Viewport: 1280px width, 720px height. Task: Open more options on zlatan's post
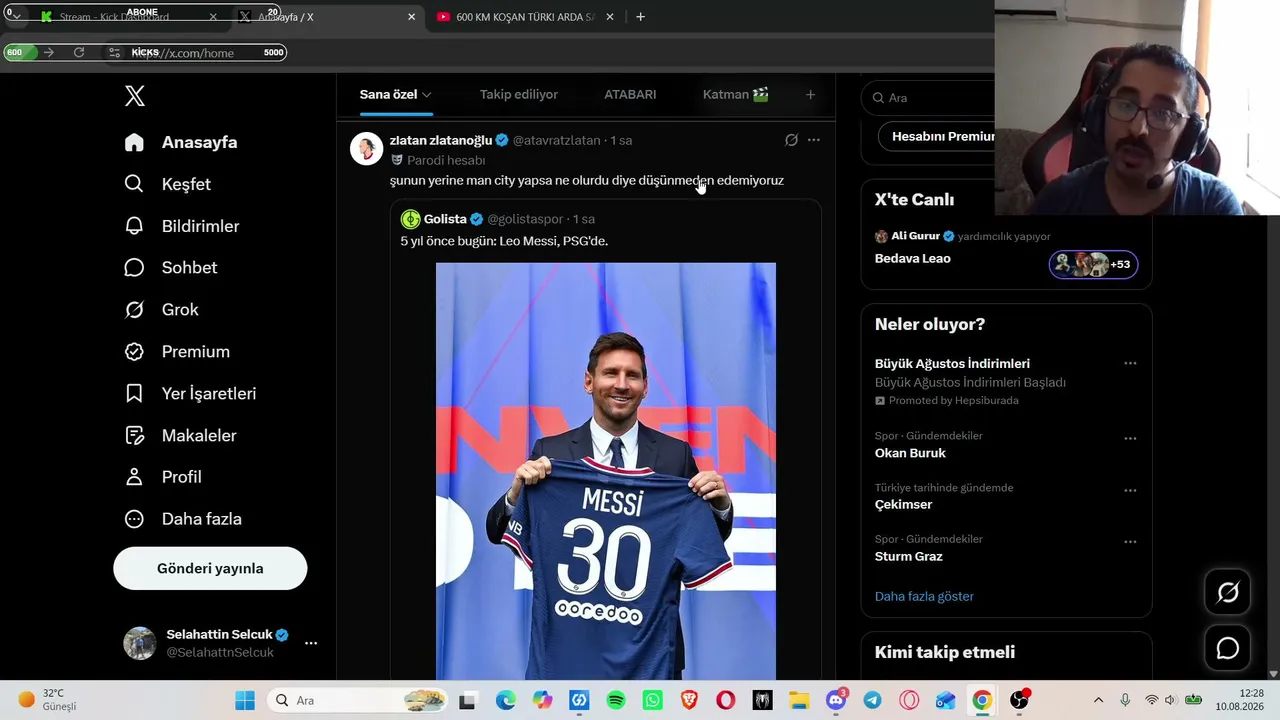click(x=814, y=140)
